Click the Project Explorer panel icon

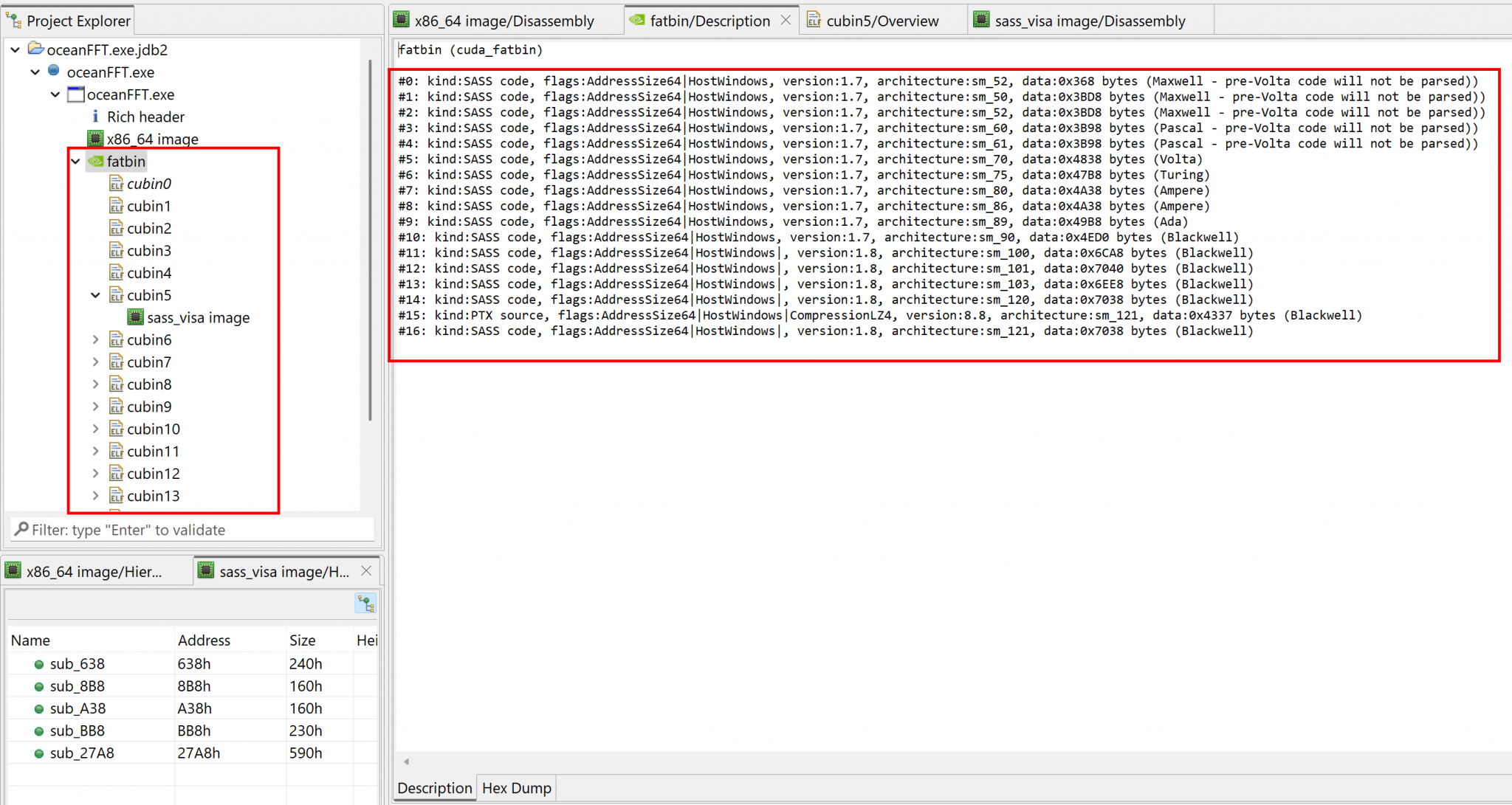point(13,20)
